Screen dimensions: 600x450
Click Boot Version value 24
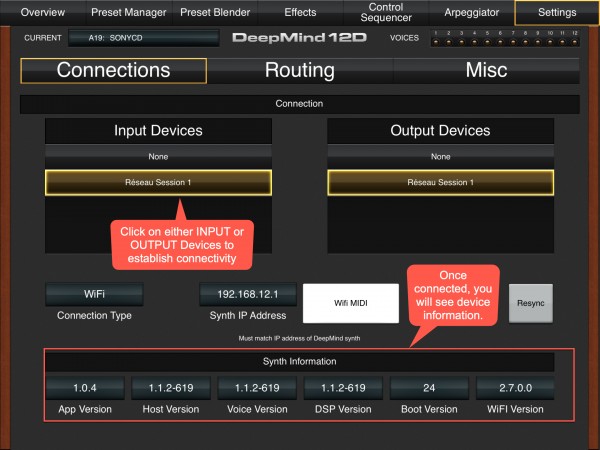click(429, 388)
